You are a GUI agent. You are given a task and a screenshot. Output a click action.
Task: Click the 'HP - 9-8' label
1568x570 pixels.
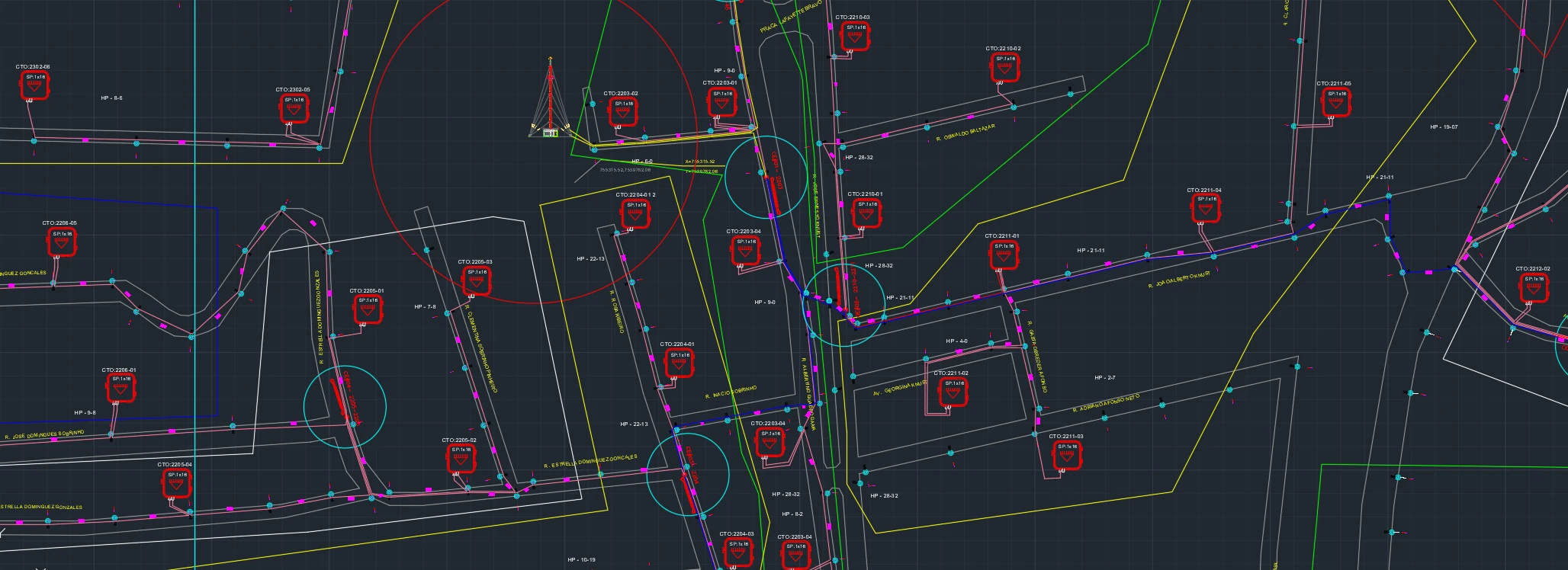pos(85,413)
